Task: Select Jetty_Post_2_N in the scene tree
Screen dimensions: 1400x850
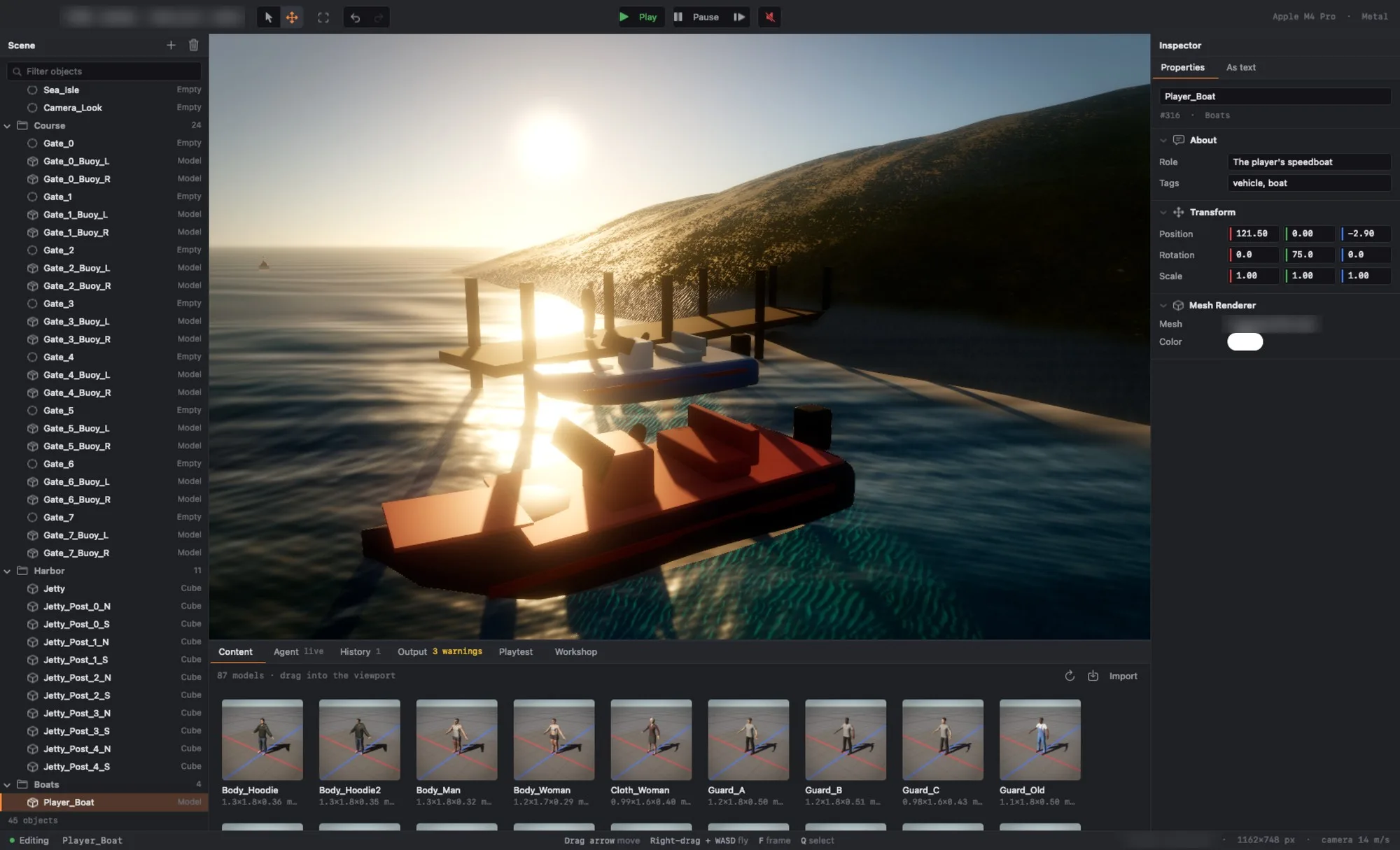Action: click(x=104, y=677)
